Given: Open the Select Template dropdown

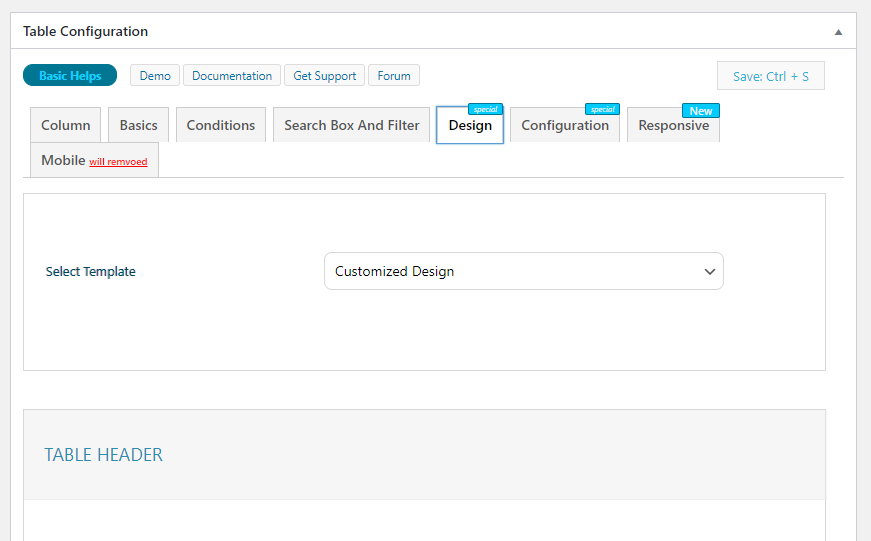Looking at the screenshot, I should pyautogui.click(x=524, y=271).
